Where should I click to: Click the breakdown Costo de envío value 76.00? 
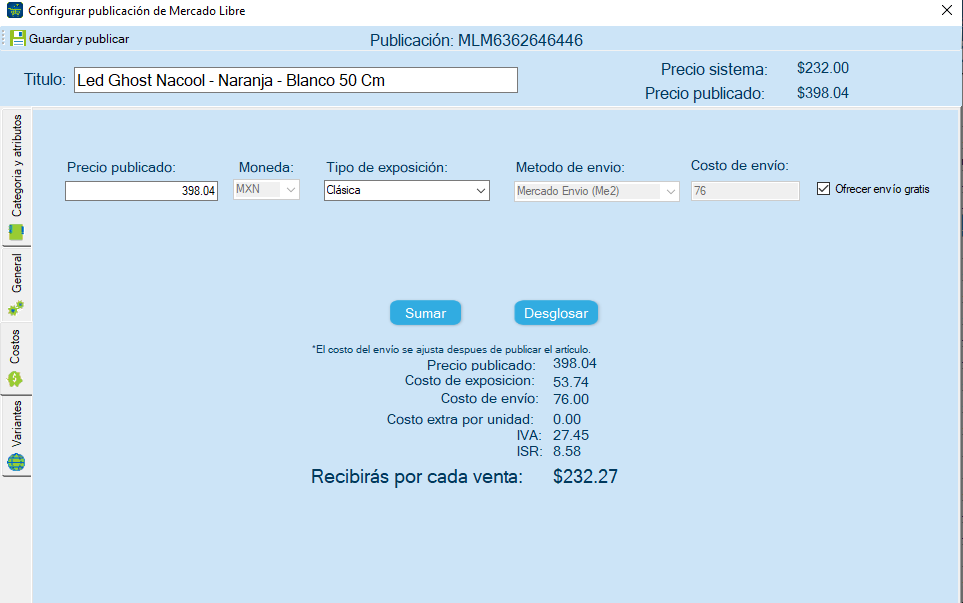571,399
